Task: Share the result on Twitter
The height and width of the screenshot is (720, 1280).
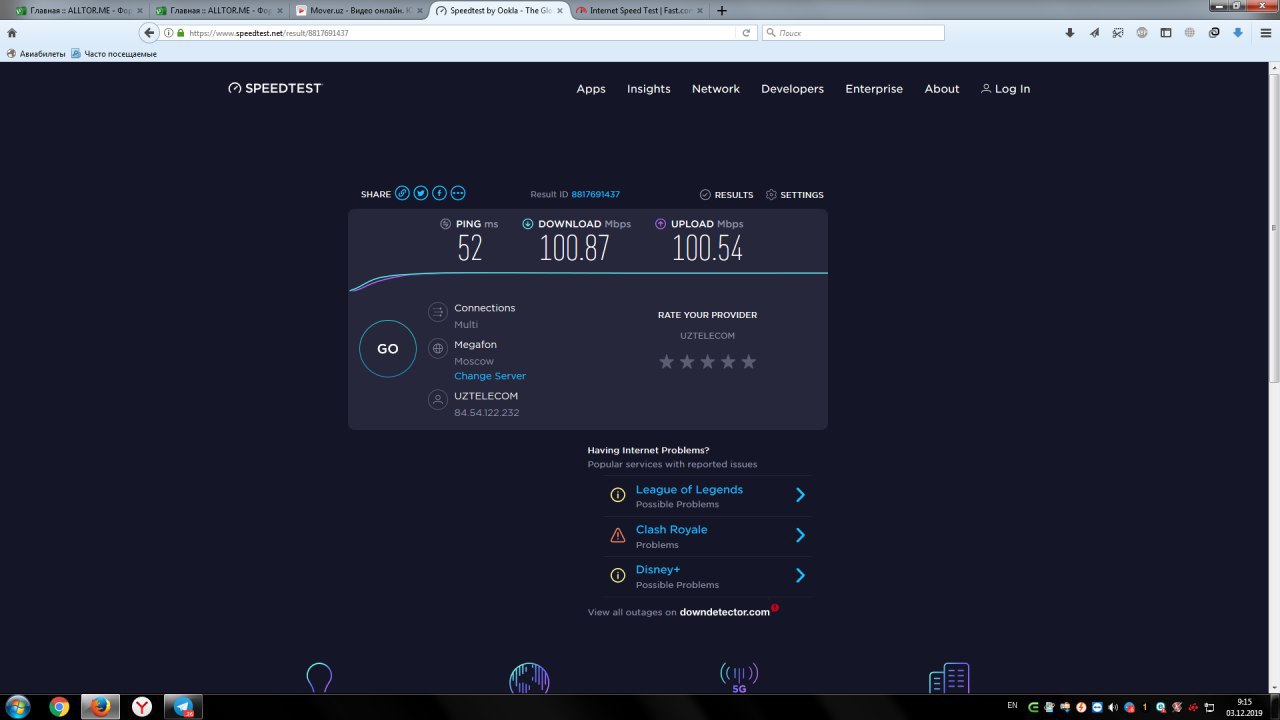Action: 421,193
